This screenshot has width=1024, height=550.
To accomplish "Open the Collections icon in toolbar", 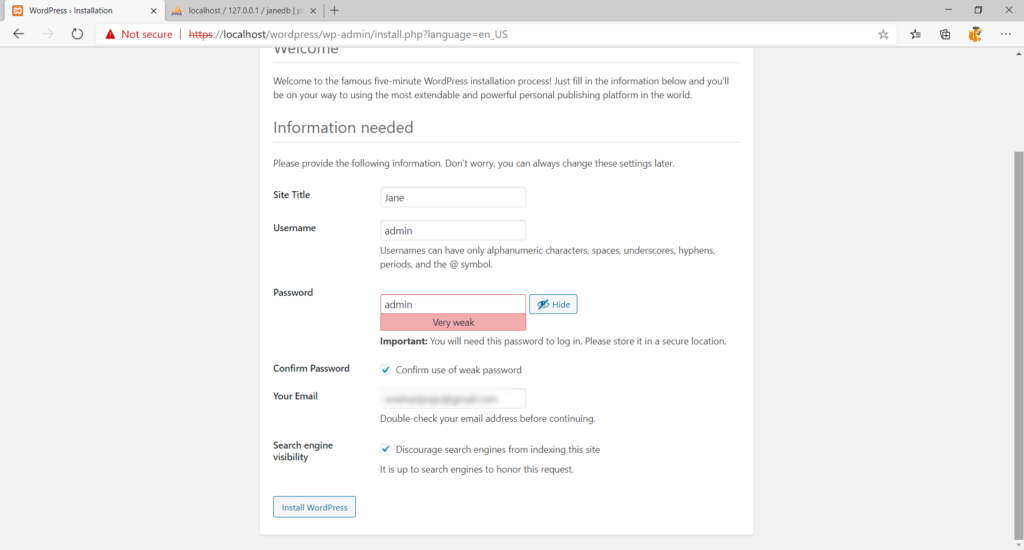I will pos(944,35).
